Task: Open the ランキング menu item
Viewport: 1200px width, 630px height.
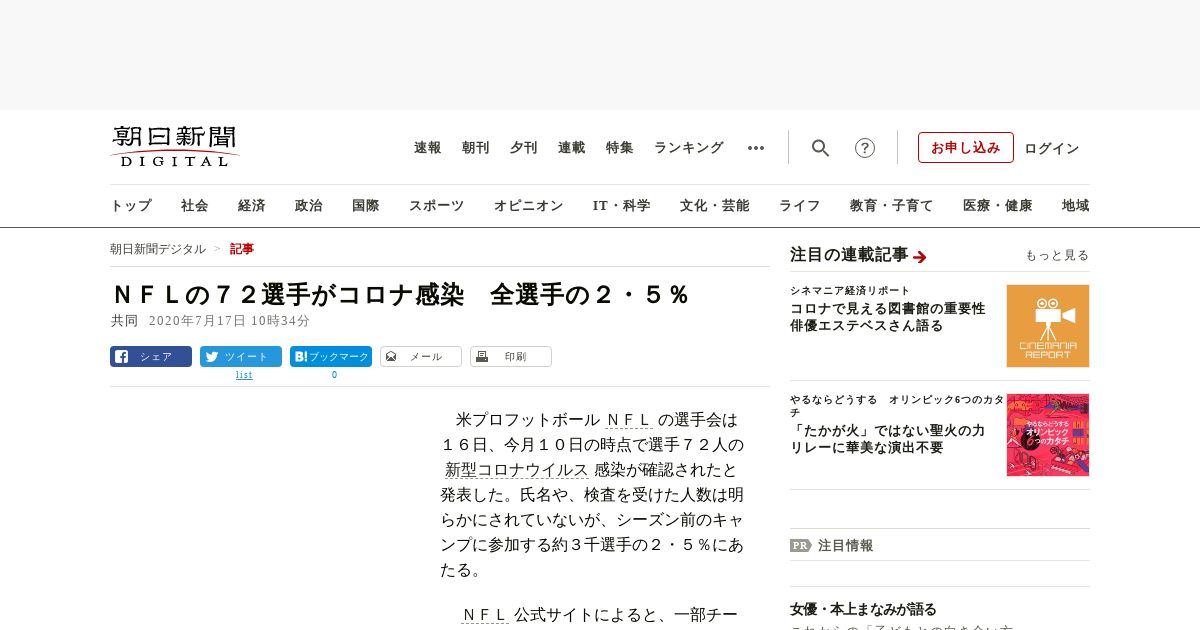Action: [x=689, y=148]
